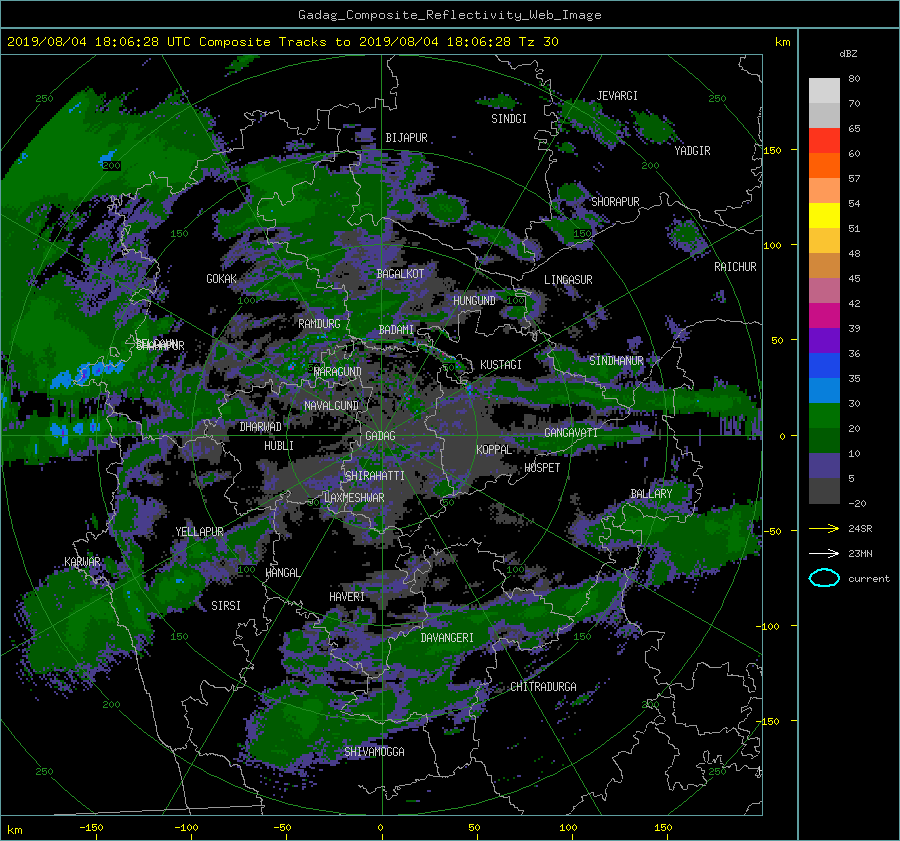Click the km unit label at bottom-left
900x841 pixels.
click(x=14, y=830)
